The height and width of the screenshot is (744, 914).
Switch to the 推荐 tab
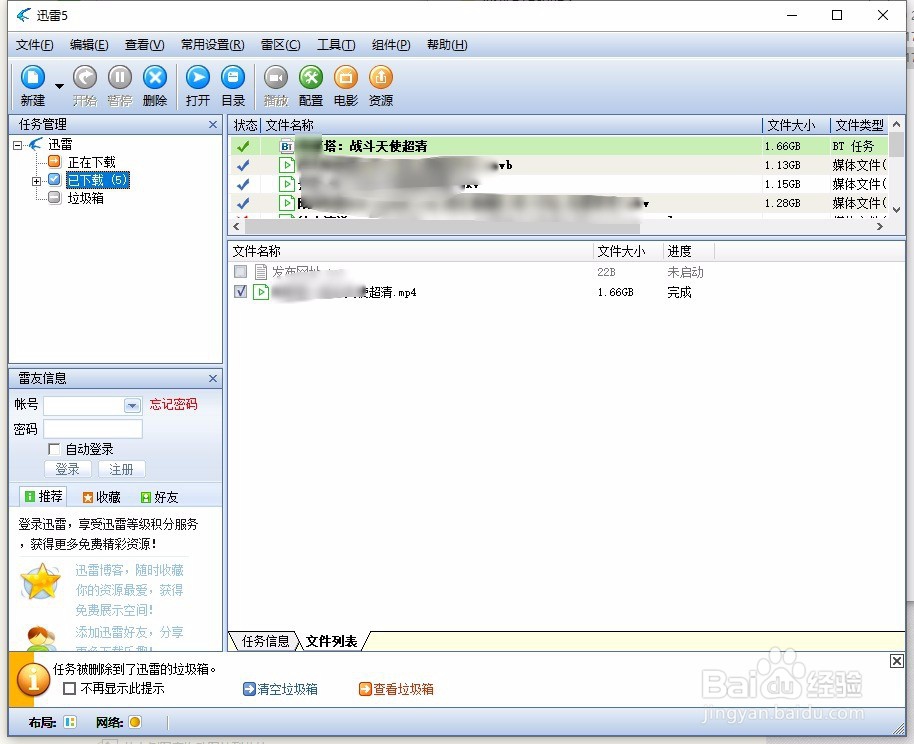point(43,496)
